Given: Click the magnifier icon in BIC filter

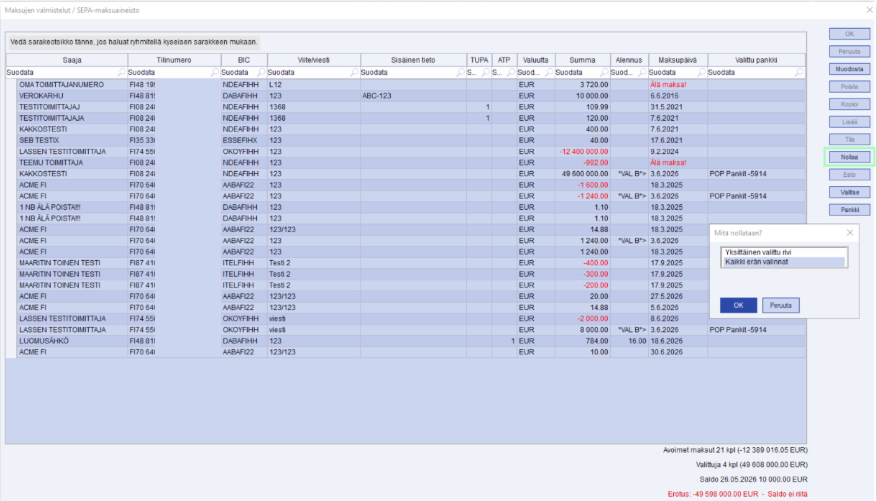Looking at the screenshot, I should pyautogui.click(x=261, y=73).
